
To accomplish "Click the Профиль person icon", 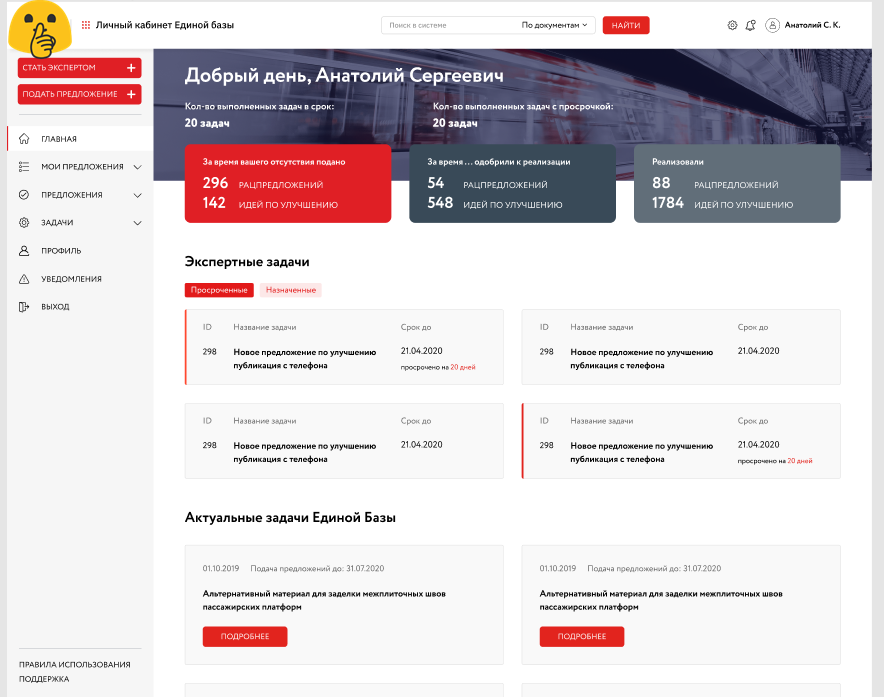I will click(x=24, y=251).
